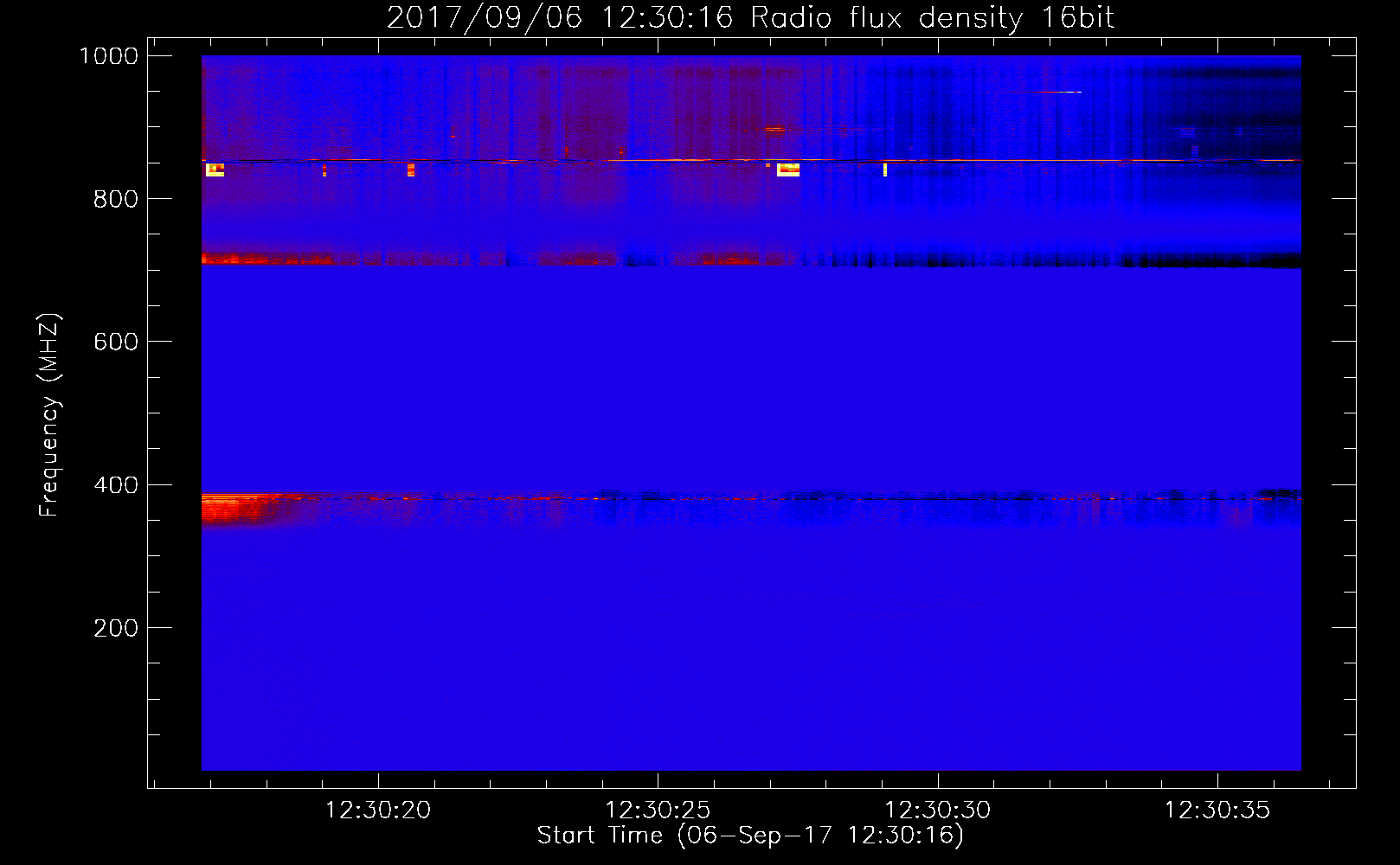
Task: Click the "Start Time (06-Sep-17 12:30:16)" label
Action: pos(750,836)
